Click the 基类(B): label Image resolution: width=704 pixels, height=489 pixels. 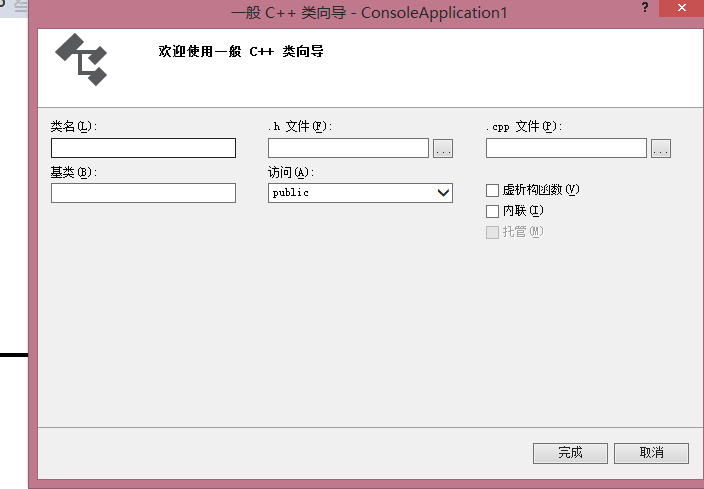(x=74, y=172)
